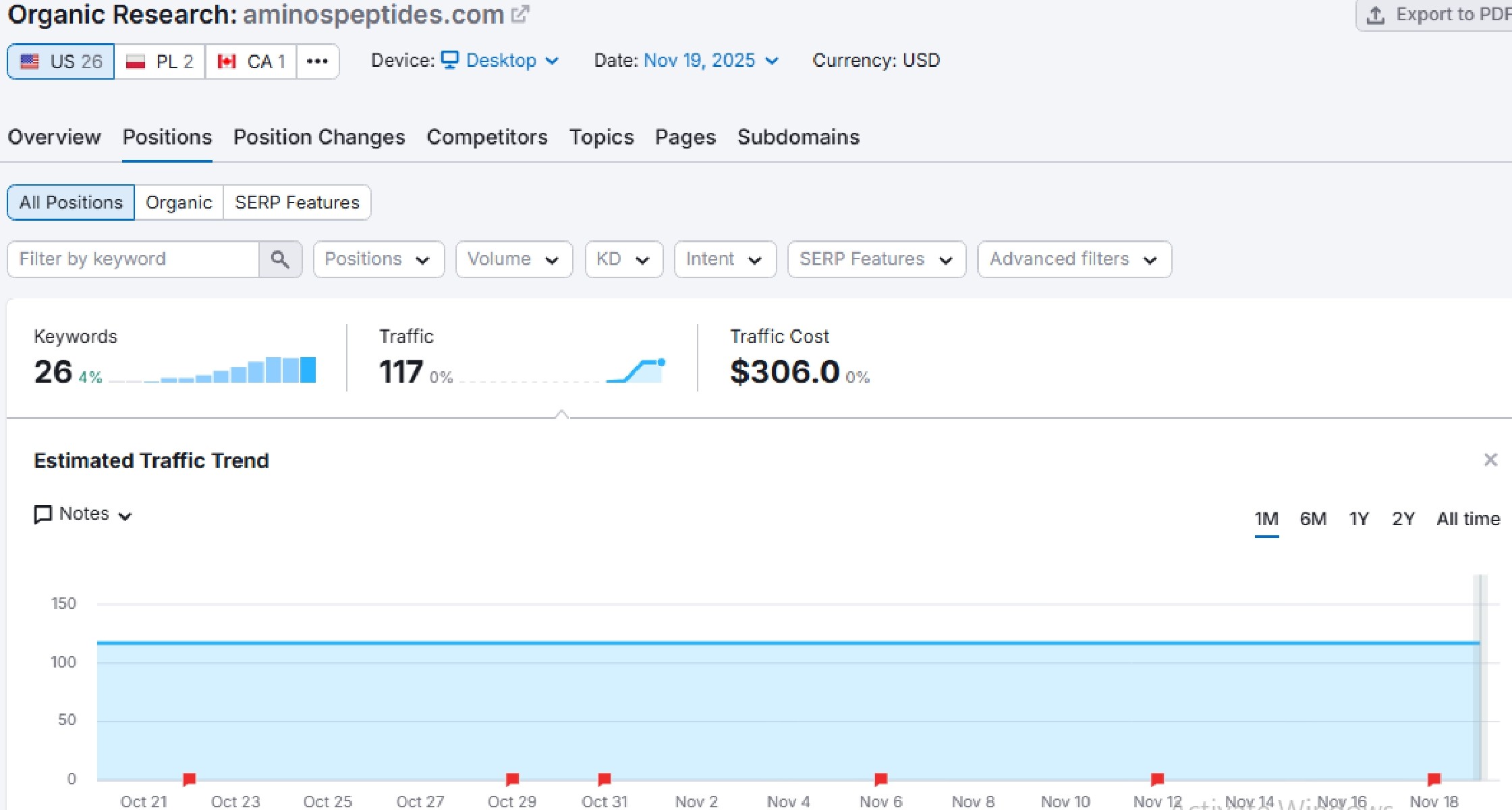This screenshot has height=810, width=1512.
Task: Open the KD filter dropdown
Action: click(623, 259)
